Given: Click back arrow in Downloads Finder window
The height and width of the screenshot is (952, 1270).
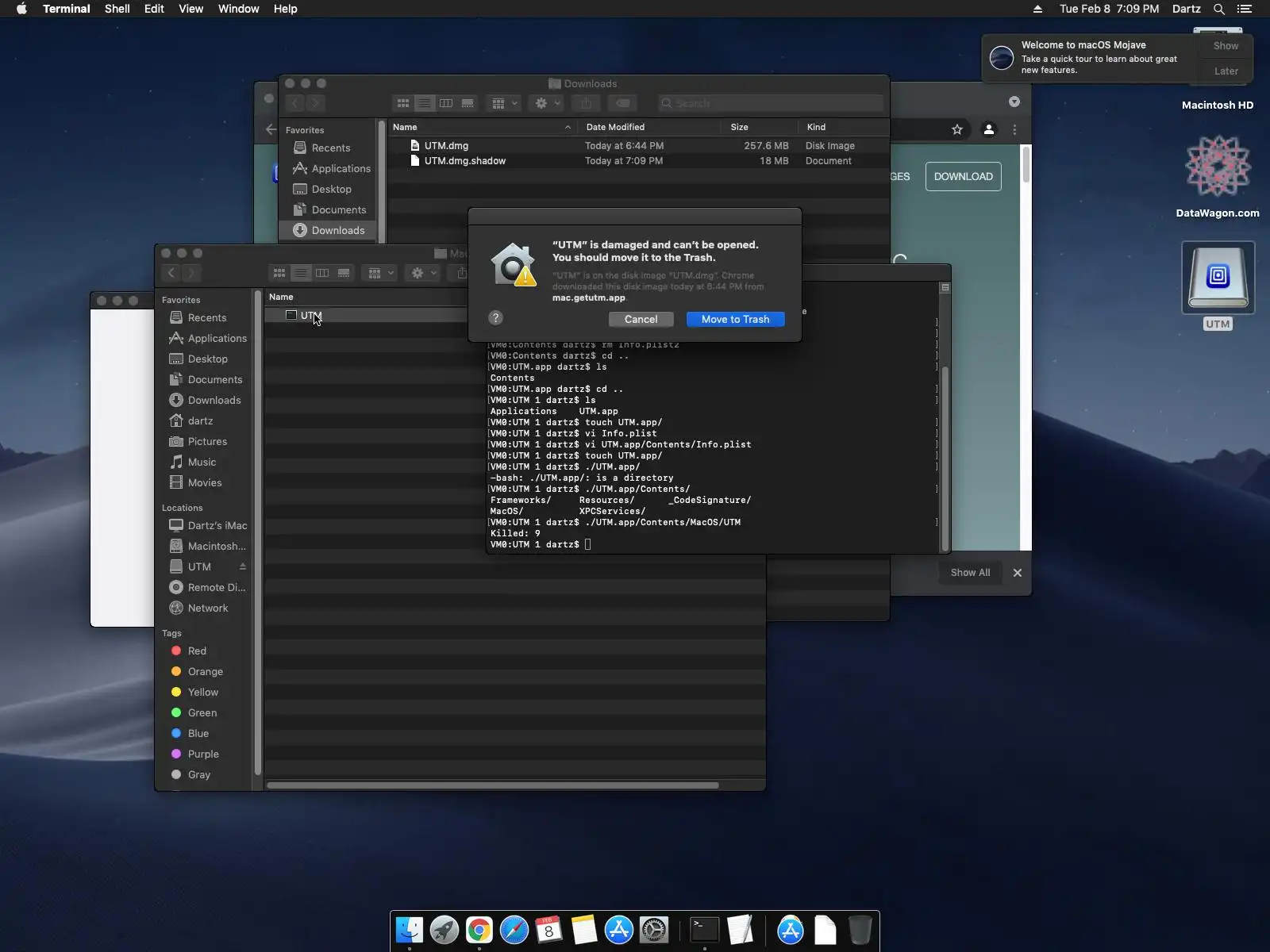Looking at the screenshot, I should 294,103.
